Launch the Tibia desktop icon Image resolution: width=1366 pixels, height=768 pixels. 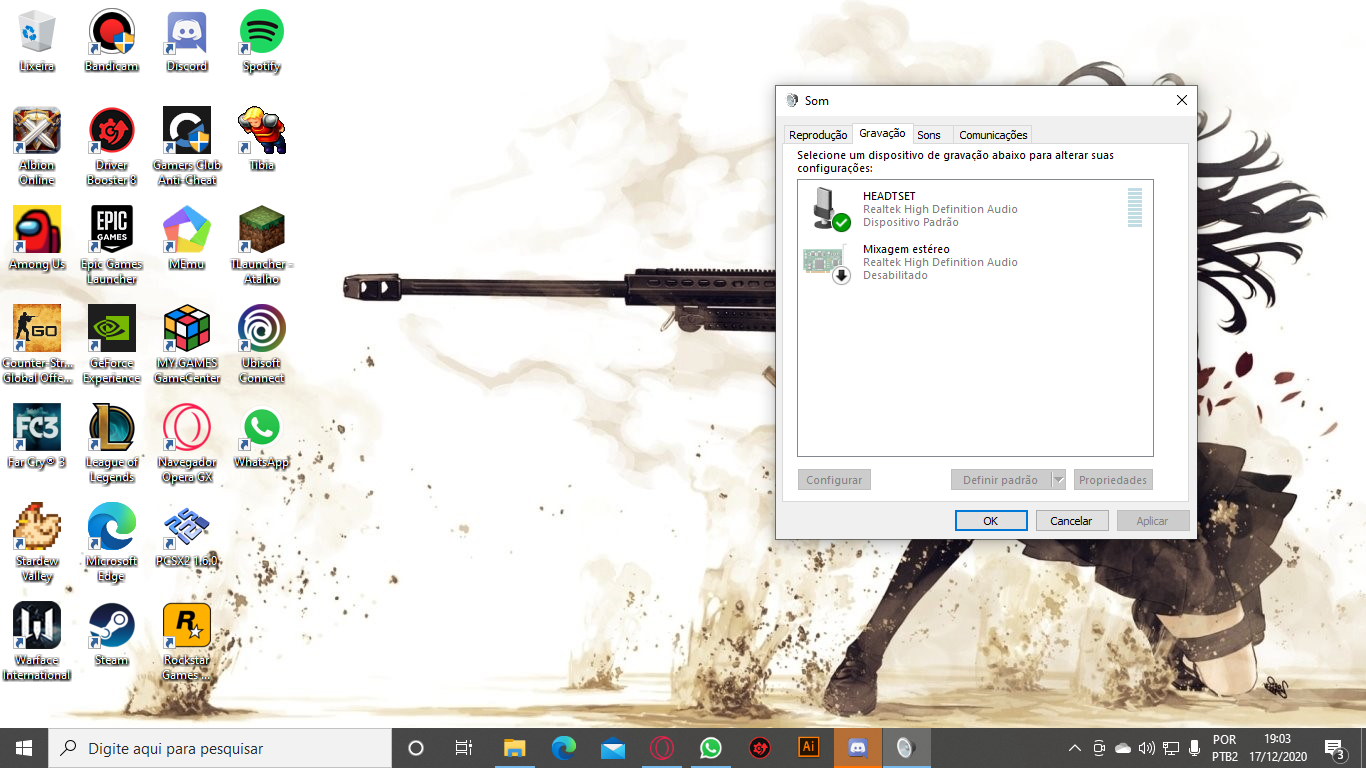click(262, 139)
